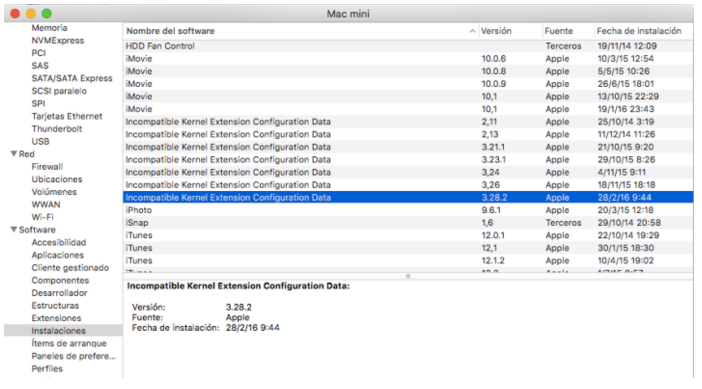Open Volúmenes under Red
This screenshot has height=389, width=702.
pyautogui.click(x=54, y=192)
